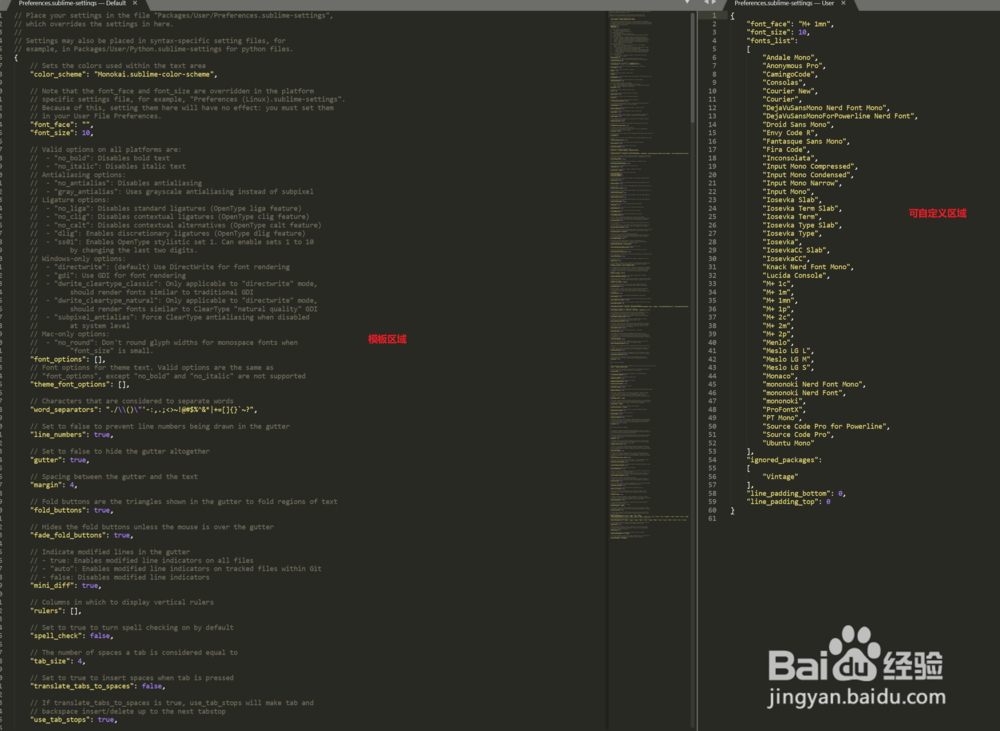Click the vertical scrollbar of the Default pane

coord(693,67)
